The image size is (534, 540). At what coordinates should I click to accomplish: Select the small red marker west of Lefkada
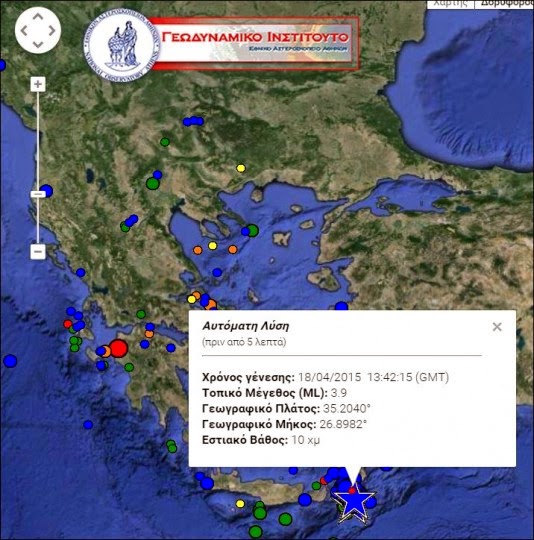point(67,324)
